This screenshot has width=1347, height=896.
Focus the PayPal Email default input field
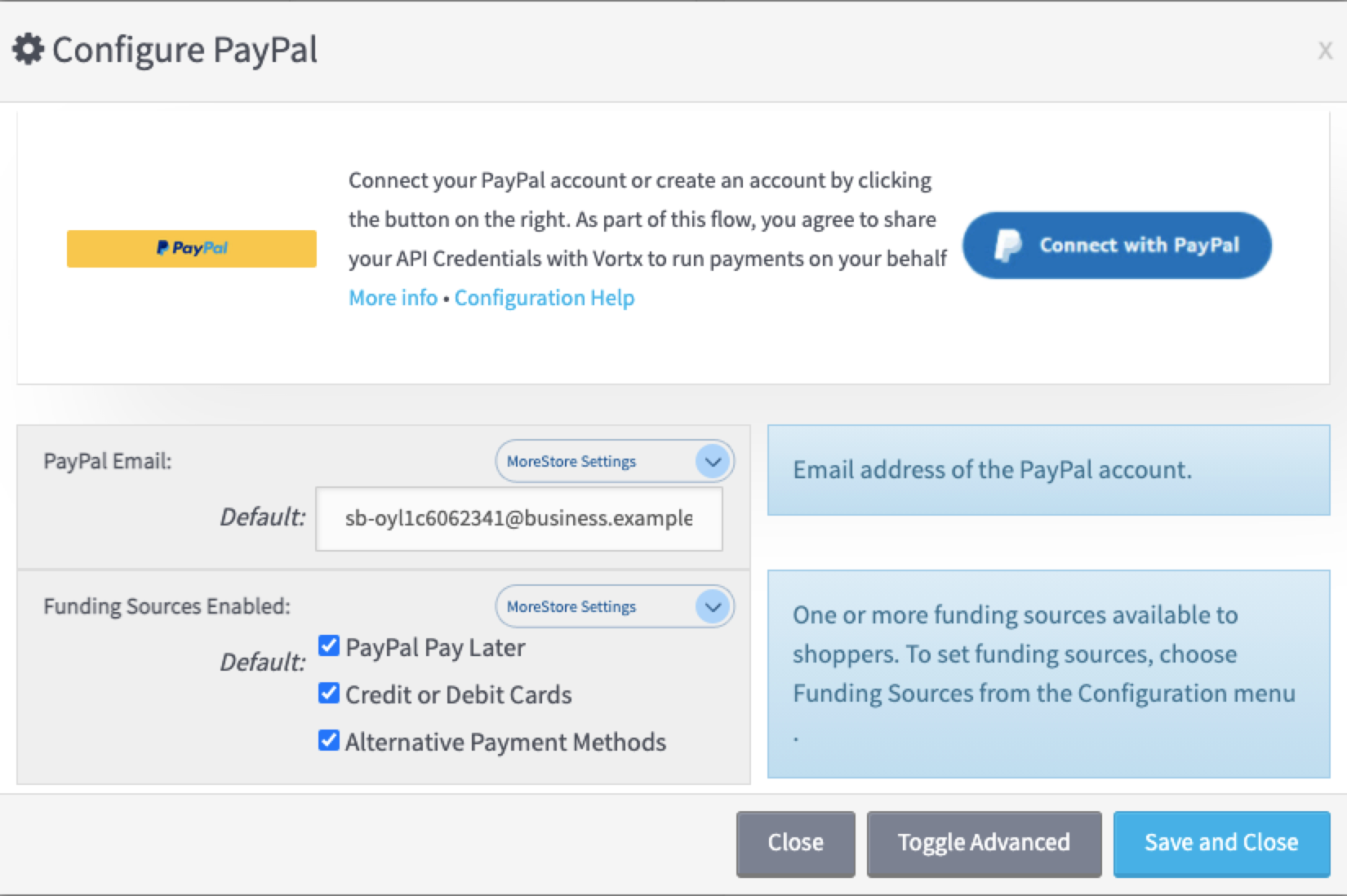click(519, 519)
